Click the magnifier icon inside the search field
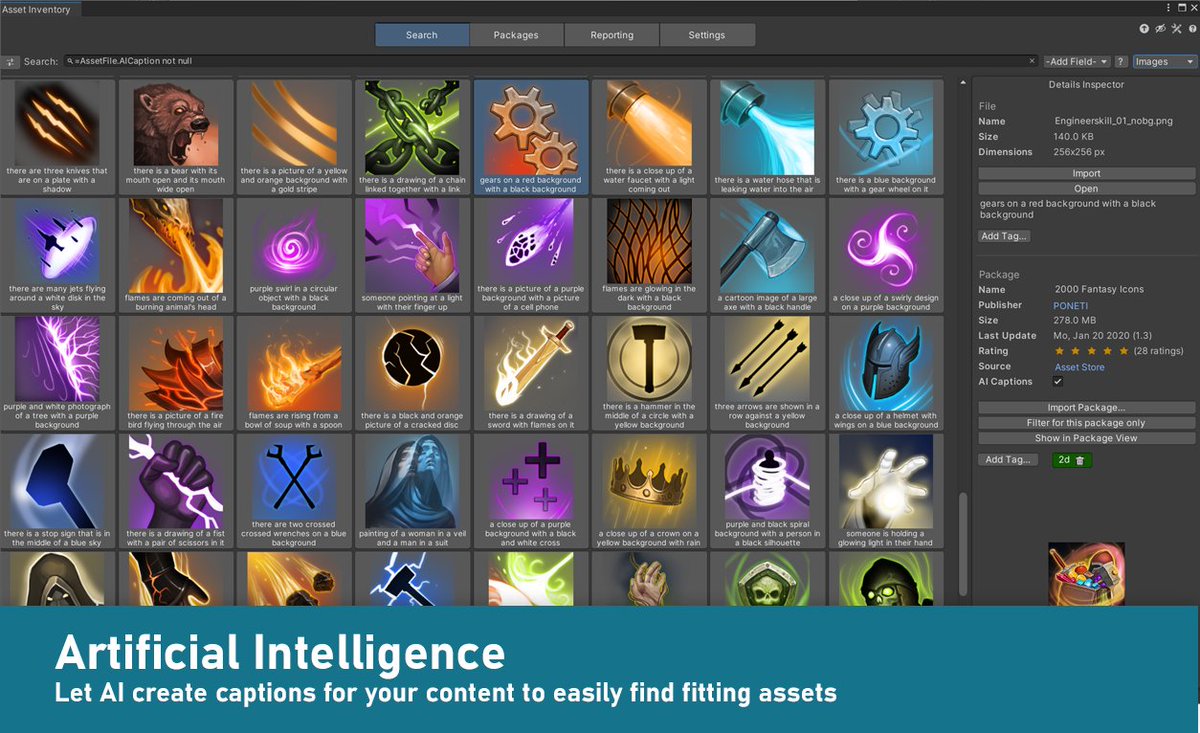The width and height of the screenshot is (1200, 733). click(70, 61)
